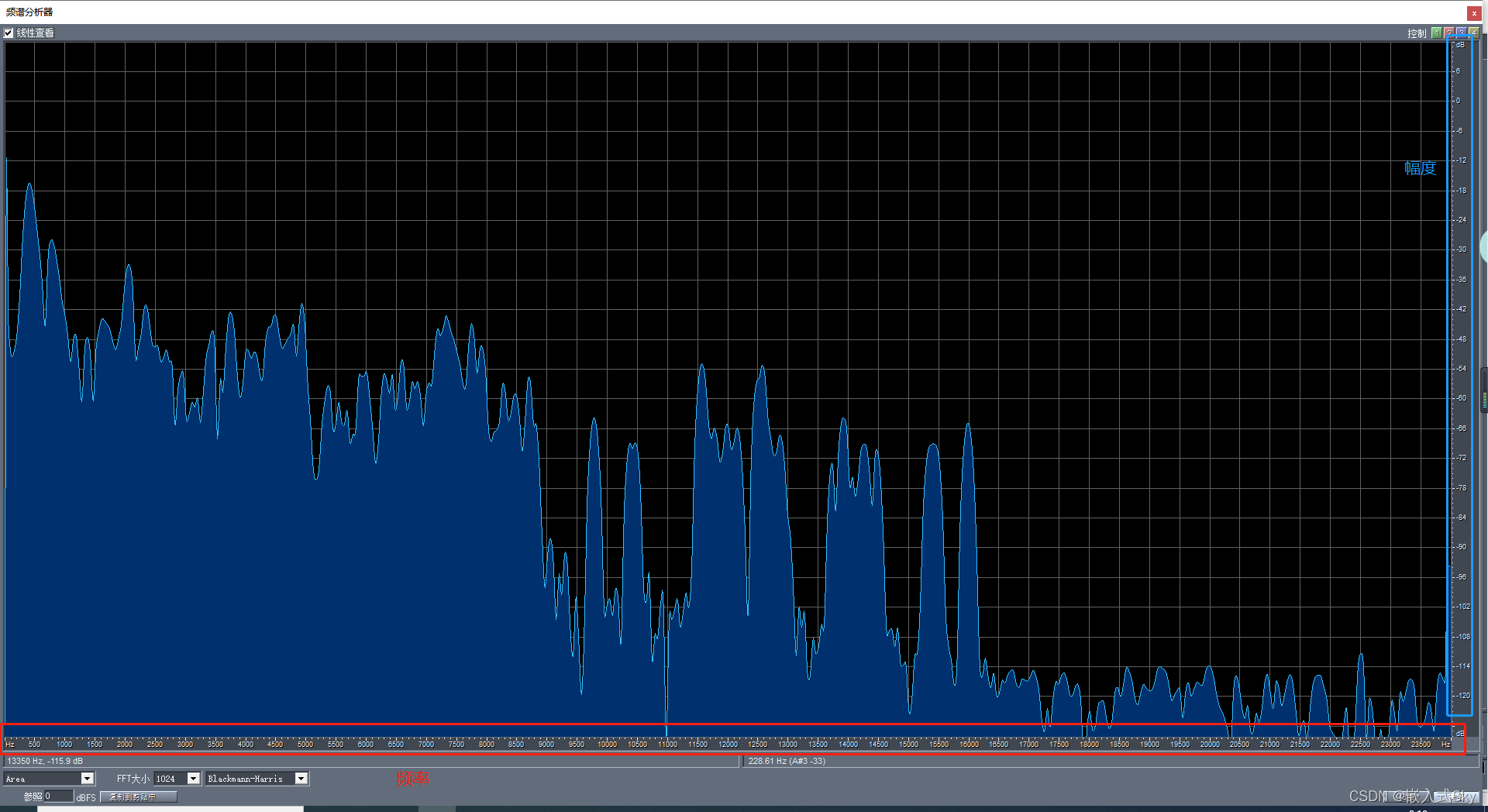Select hold snapshot button 4
The image size is (1488, 812).
(x=1474, y=33)
